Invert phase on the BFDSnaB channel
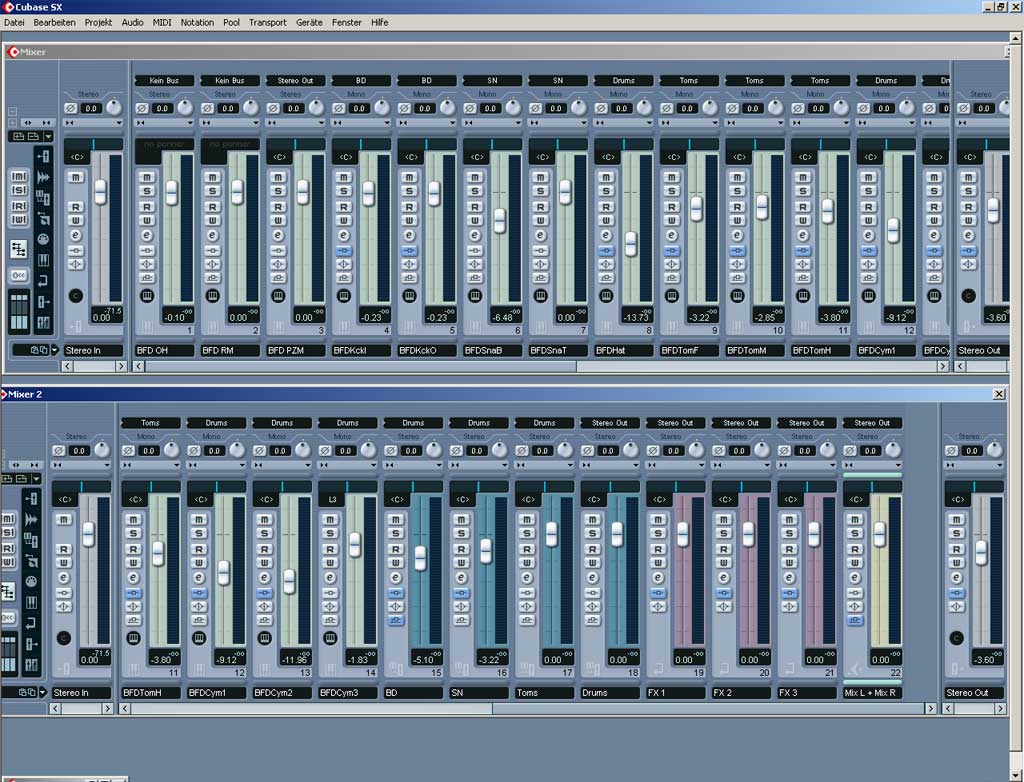The width and height of the screenshot is (1024, 782). pyautogui.click(x=470, y=108)
